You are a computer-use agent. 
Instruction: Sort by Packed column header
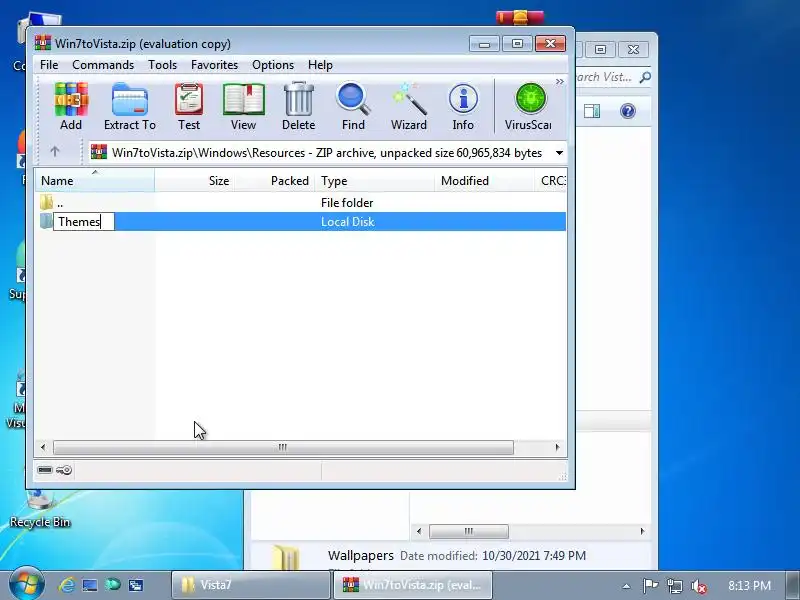click(275, 181)
